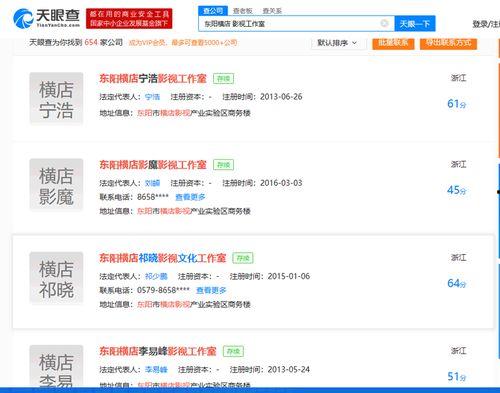Open 东阳横店影魔影视工作室 company page

click(x=153, y=165)
